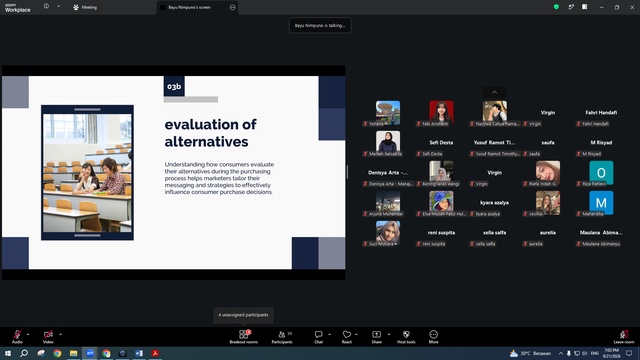Switch to the Meeting tab

85,7
